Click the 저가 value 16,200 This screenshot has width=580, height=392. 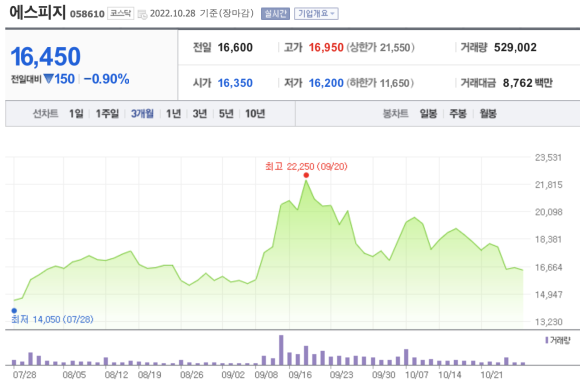[326, 83]
